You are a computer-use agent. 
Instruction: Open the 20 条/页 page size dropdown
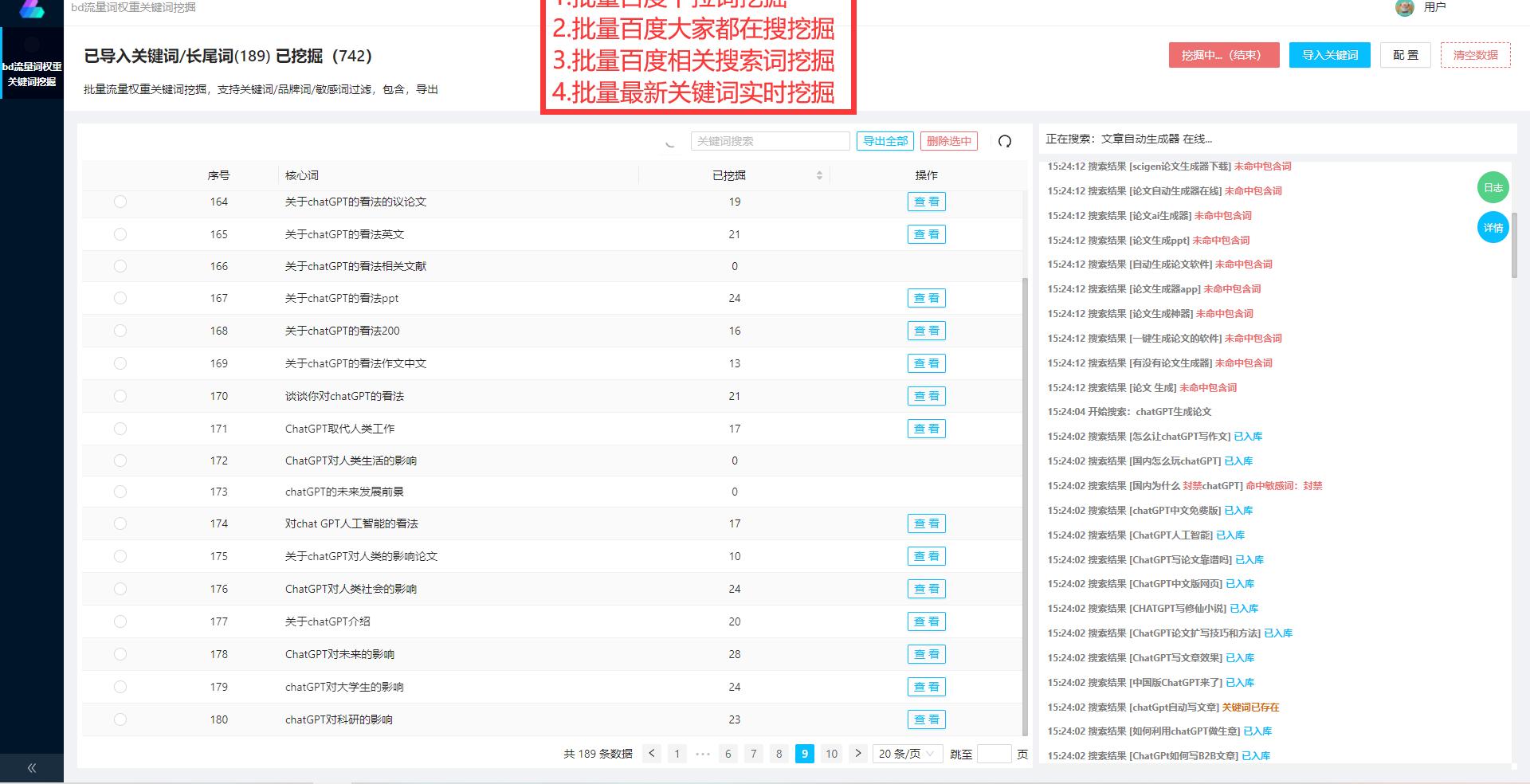point(908,754)
